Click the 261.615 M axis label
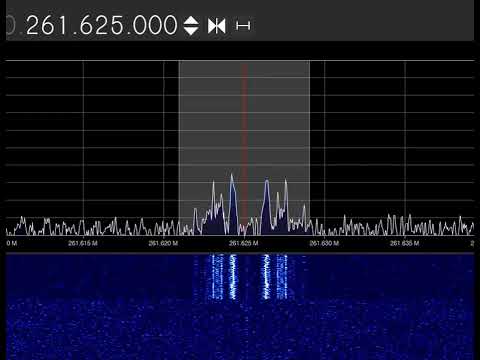This screenshot has height=360, width=480. pos(83,243)
